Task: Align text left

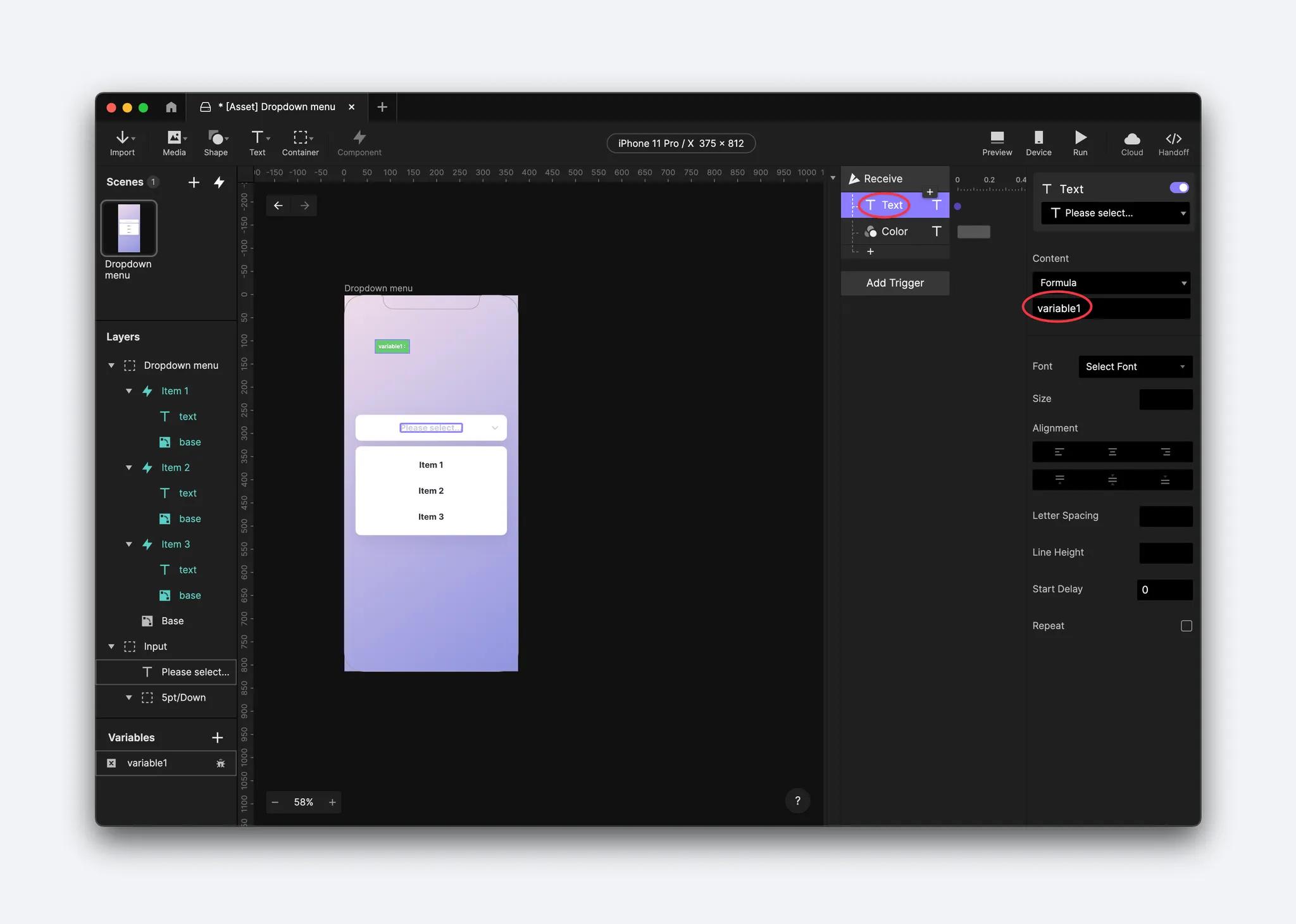Action: click(1059, 452)
